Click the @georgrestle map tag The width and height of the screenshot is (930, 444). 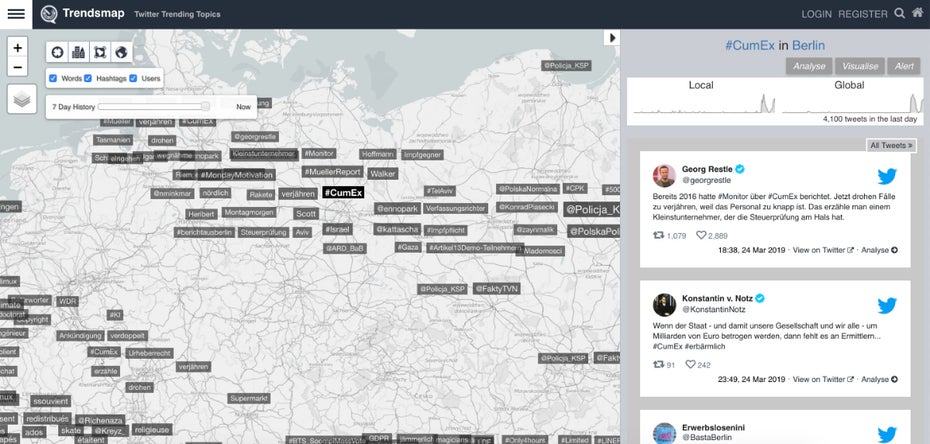pyautogui.click(x=255, y=136)
